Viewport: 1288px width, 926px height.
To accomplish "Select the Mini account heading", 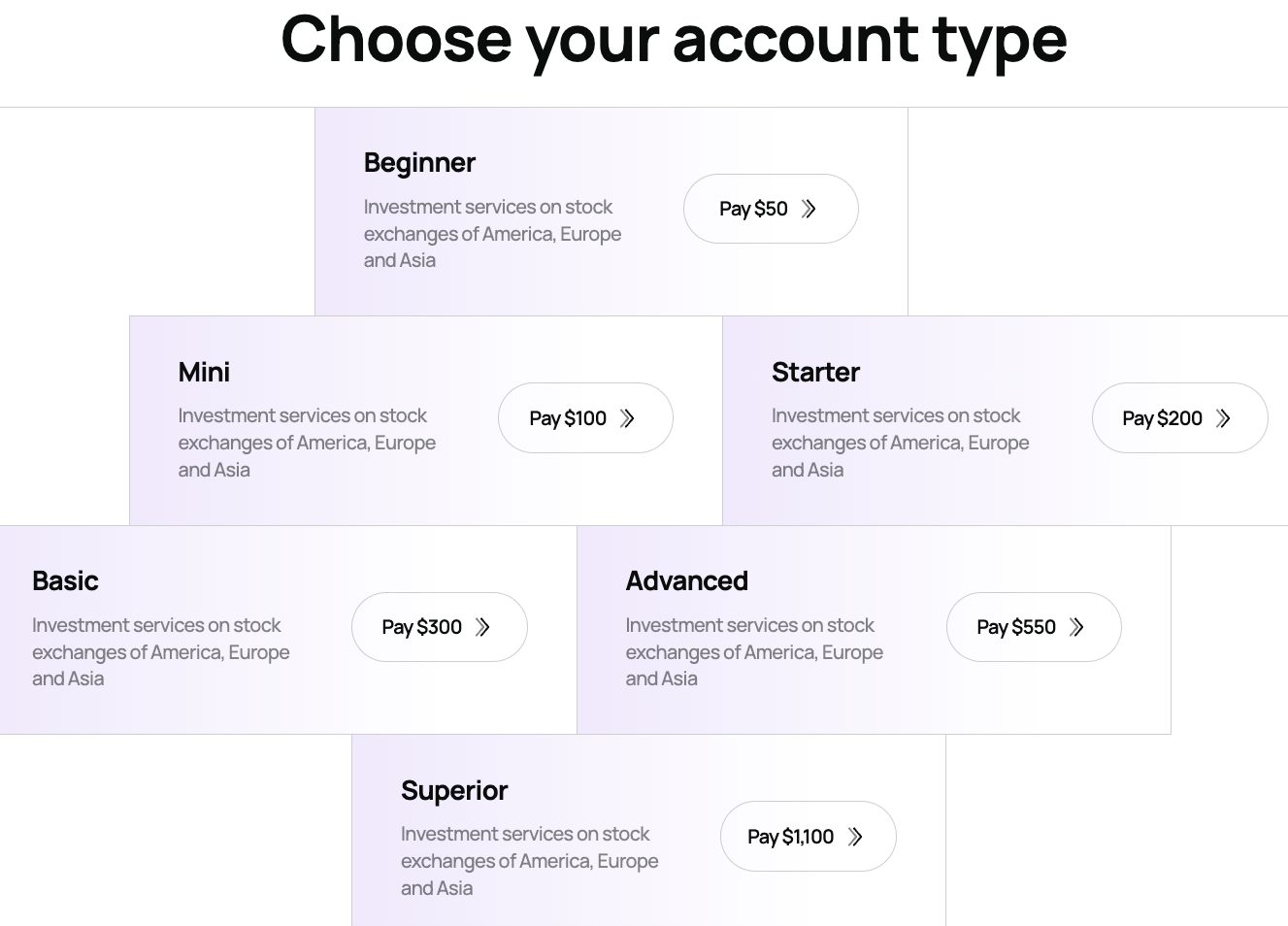I will tap(204, 373).
